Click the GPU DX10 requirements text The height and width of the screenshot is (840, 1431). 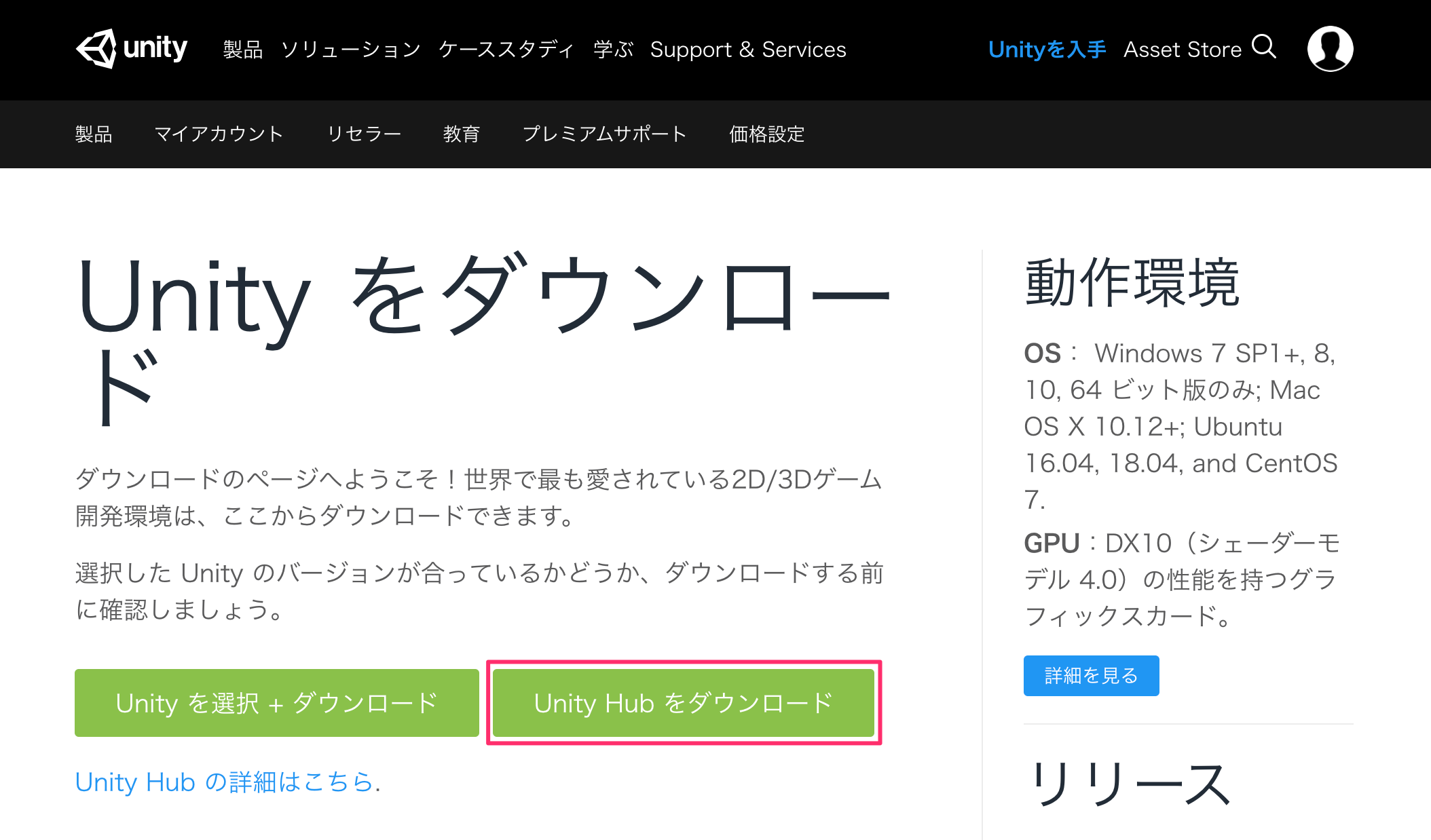tap(1182, 579)
